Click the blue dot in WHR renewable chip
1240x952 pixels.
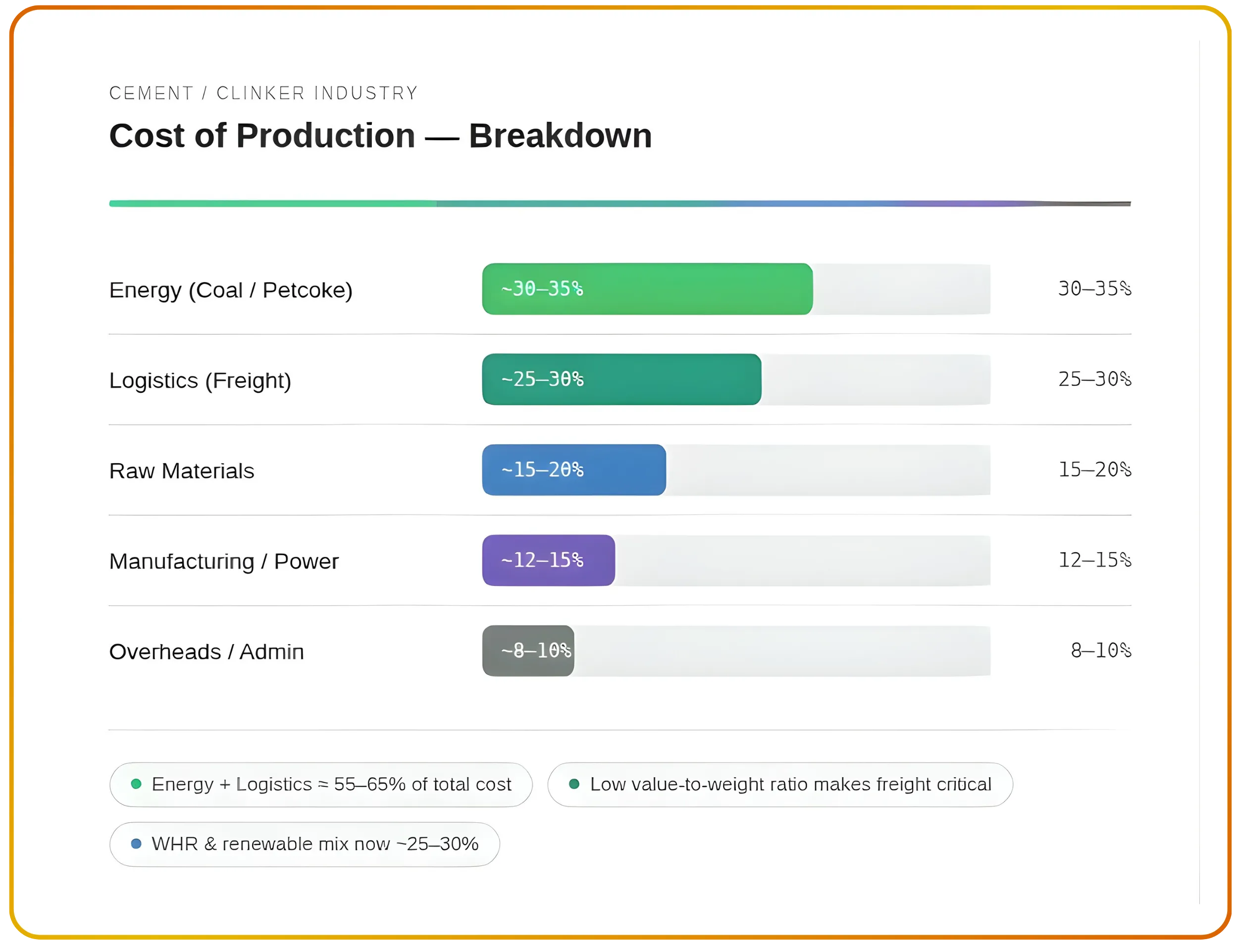click(x=136, y=844)
